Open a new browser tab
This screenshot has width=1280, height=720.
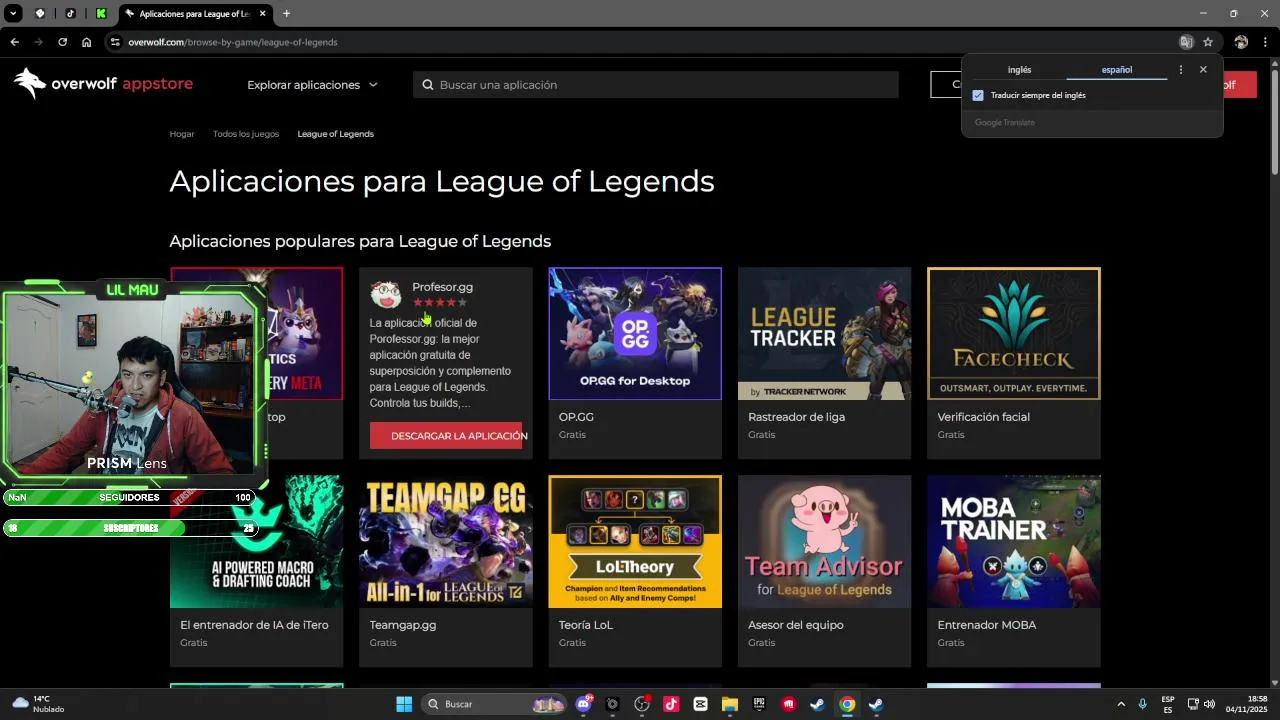click(286, 14)
